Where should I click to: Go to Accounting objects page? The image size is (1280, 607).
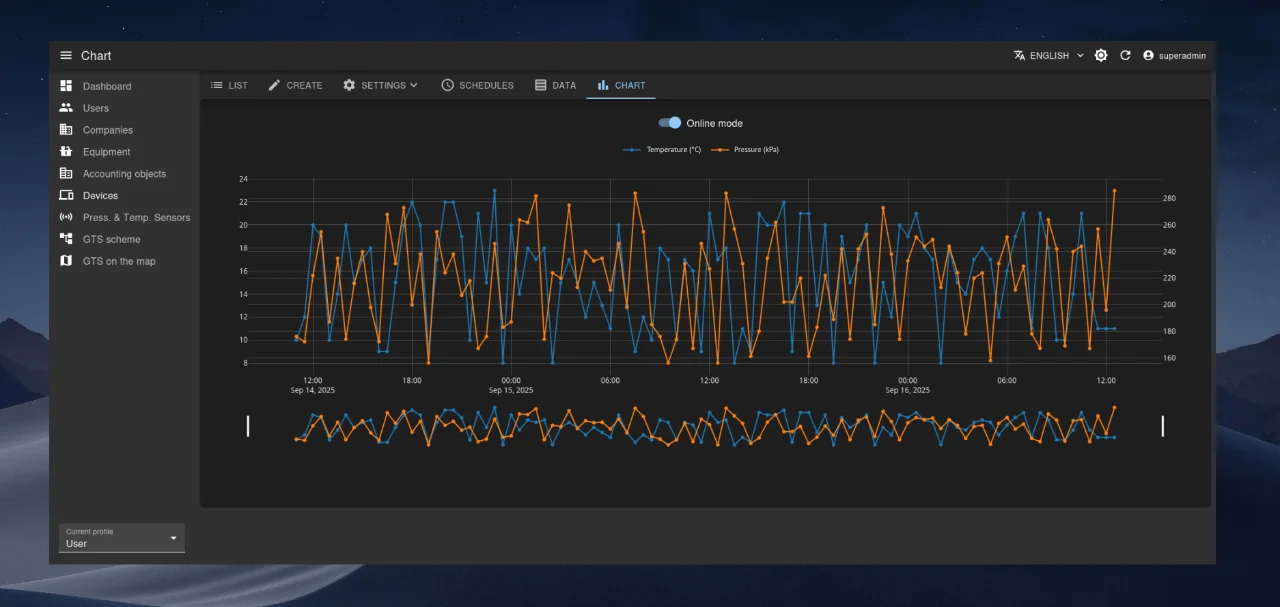(124, 174)
